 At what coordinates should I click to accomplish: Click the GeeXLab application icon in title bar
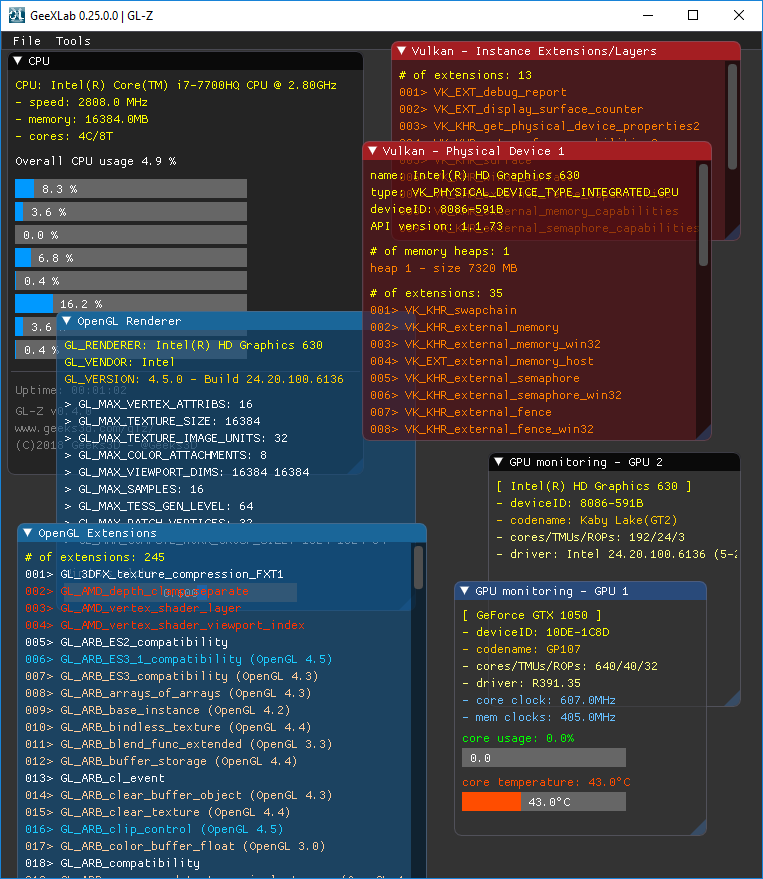pos(16,15)
